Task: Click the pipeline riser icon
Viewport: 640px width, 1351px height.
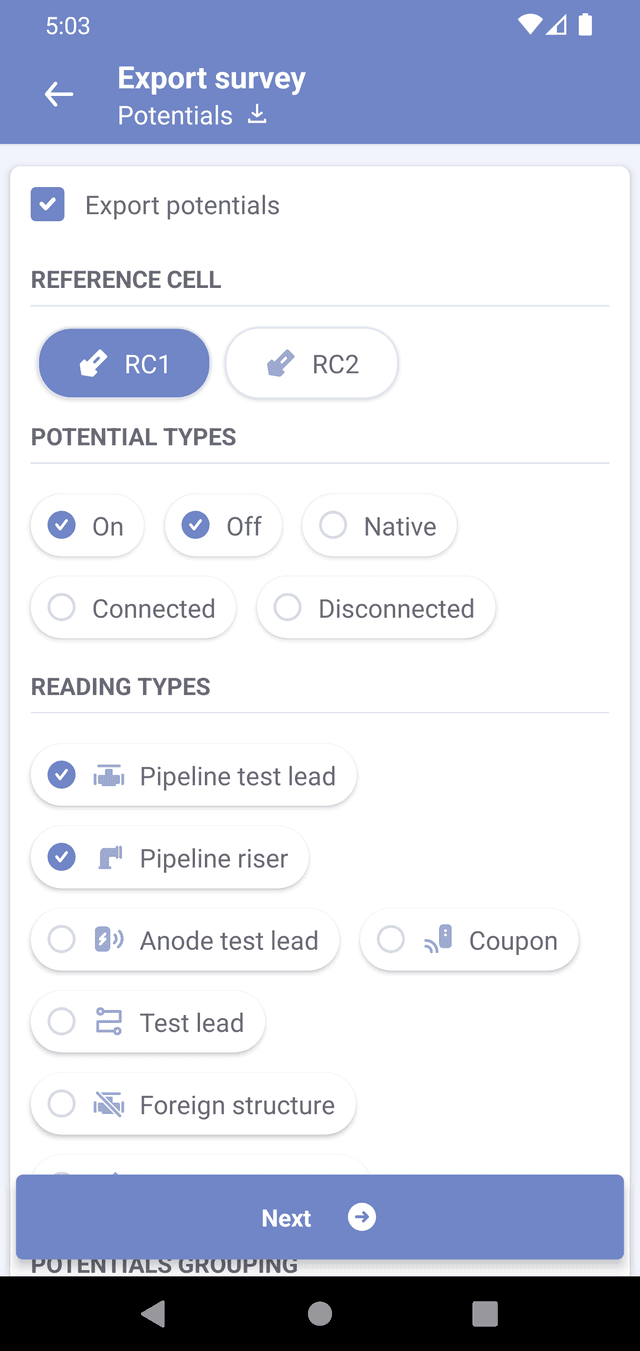Action: (x=109, y=858)
